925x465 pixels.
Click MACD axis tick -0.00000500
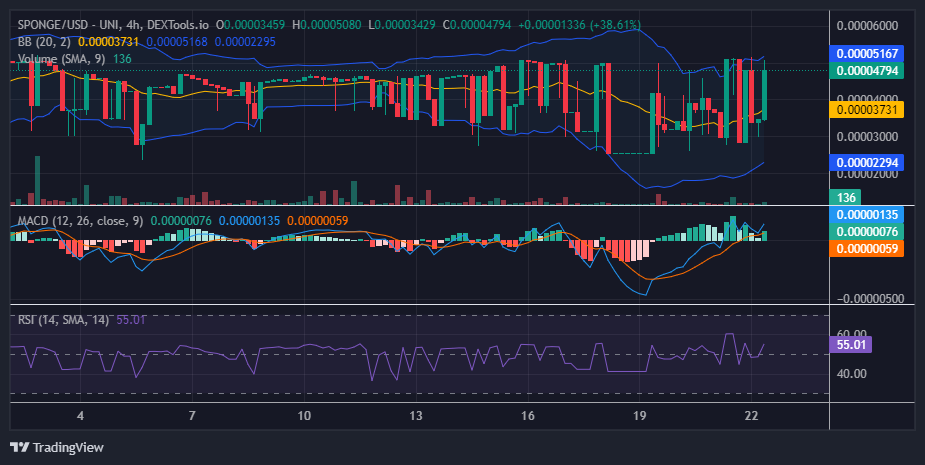pyautogui.click(x=868, y=299)
